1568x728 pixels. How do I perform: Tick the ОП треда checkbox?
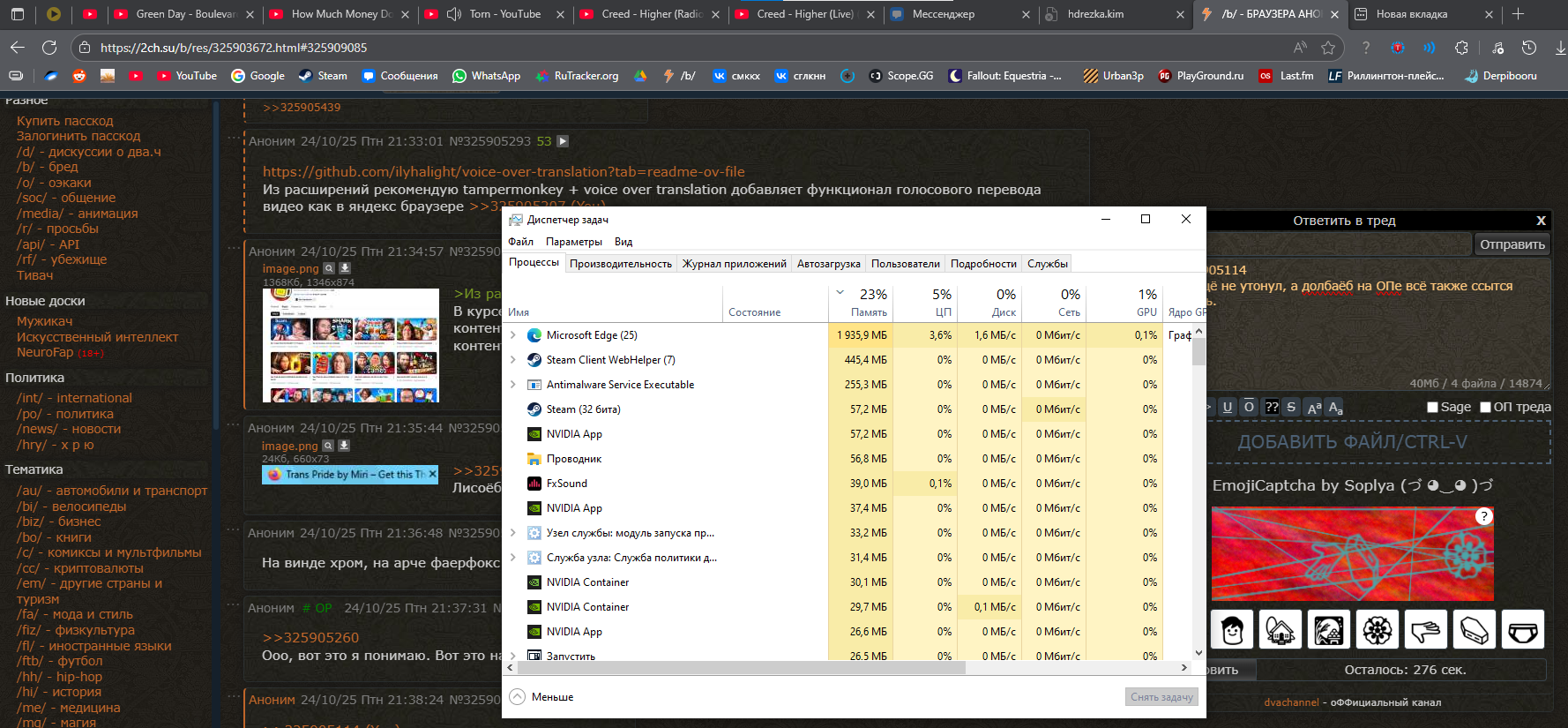(1485, 407)
